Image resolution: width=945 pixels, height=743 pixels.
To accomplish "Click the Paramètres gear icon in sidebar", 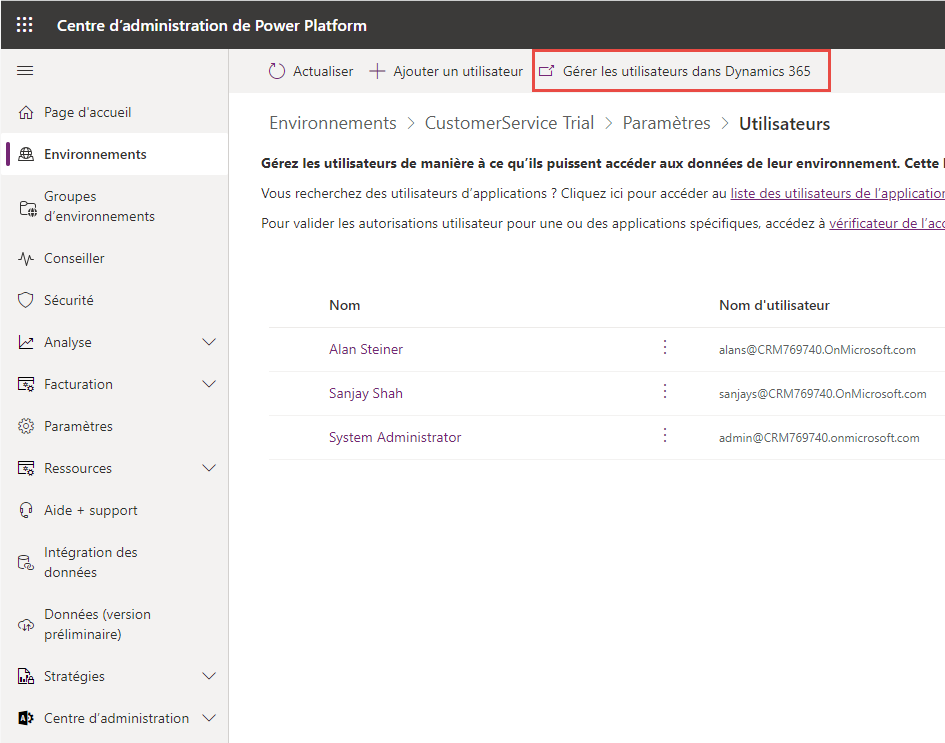I will click(x=26, y=426).
